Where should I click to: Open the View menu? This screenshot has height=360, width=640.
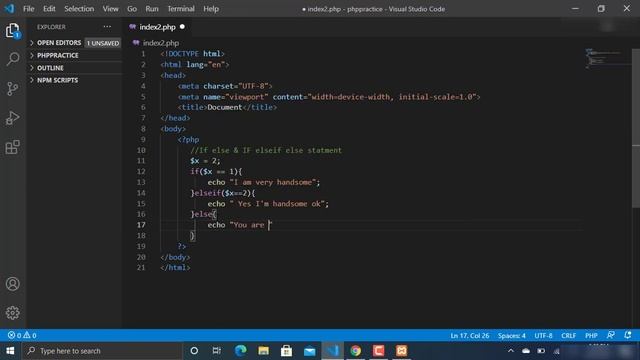tap(110, 9)
